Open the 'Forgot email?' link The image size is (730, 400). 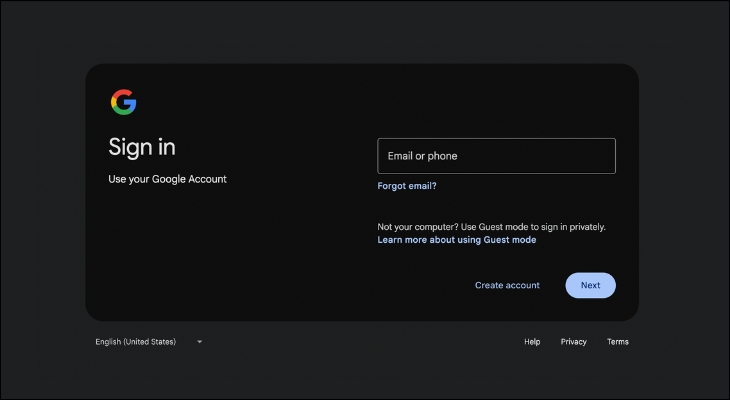point(406,186)
